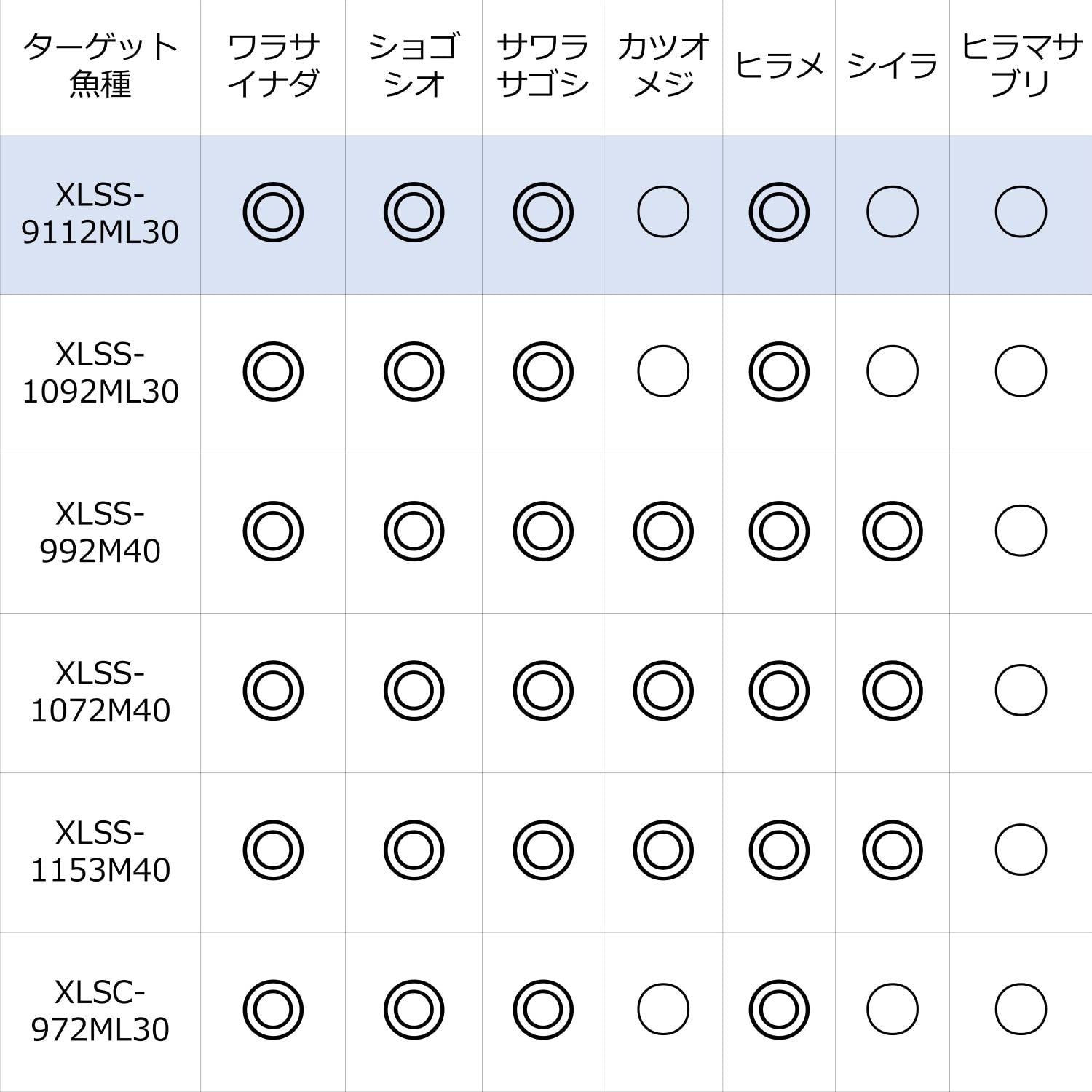The height and width of the screenshot is (1092, 1092).
Task: Select double circle for XLSS-992M40 under シイラ
Action: [892, 531]
